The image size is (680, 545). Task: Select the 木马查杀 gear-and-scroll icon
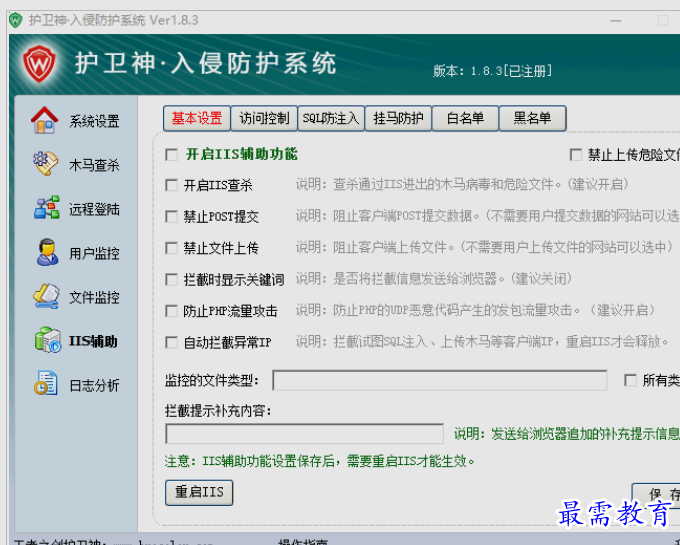(46, 163)
